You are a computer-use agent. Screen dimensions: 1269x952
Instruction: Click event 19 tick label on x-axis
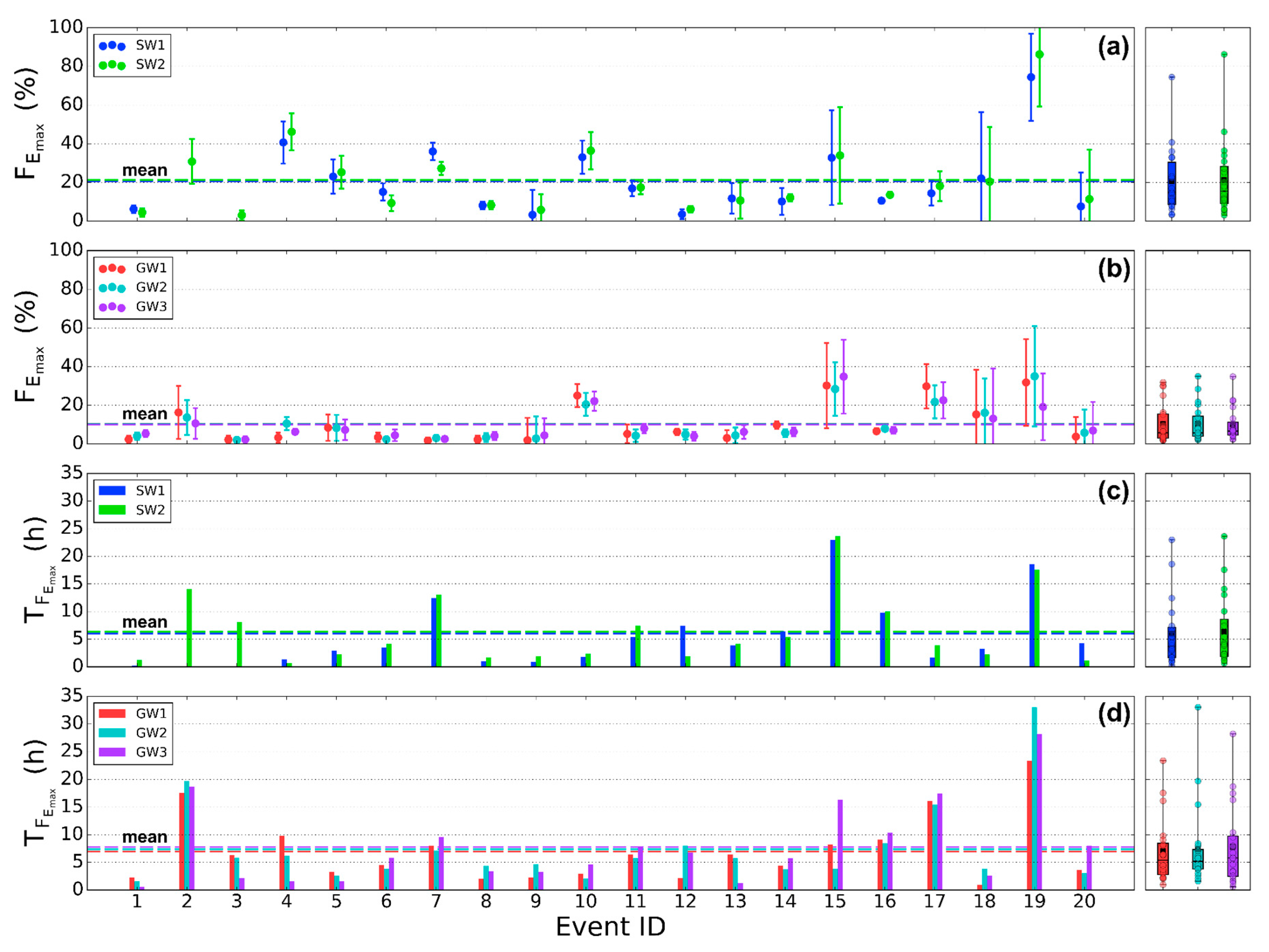click(x=1035, y=902)
